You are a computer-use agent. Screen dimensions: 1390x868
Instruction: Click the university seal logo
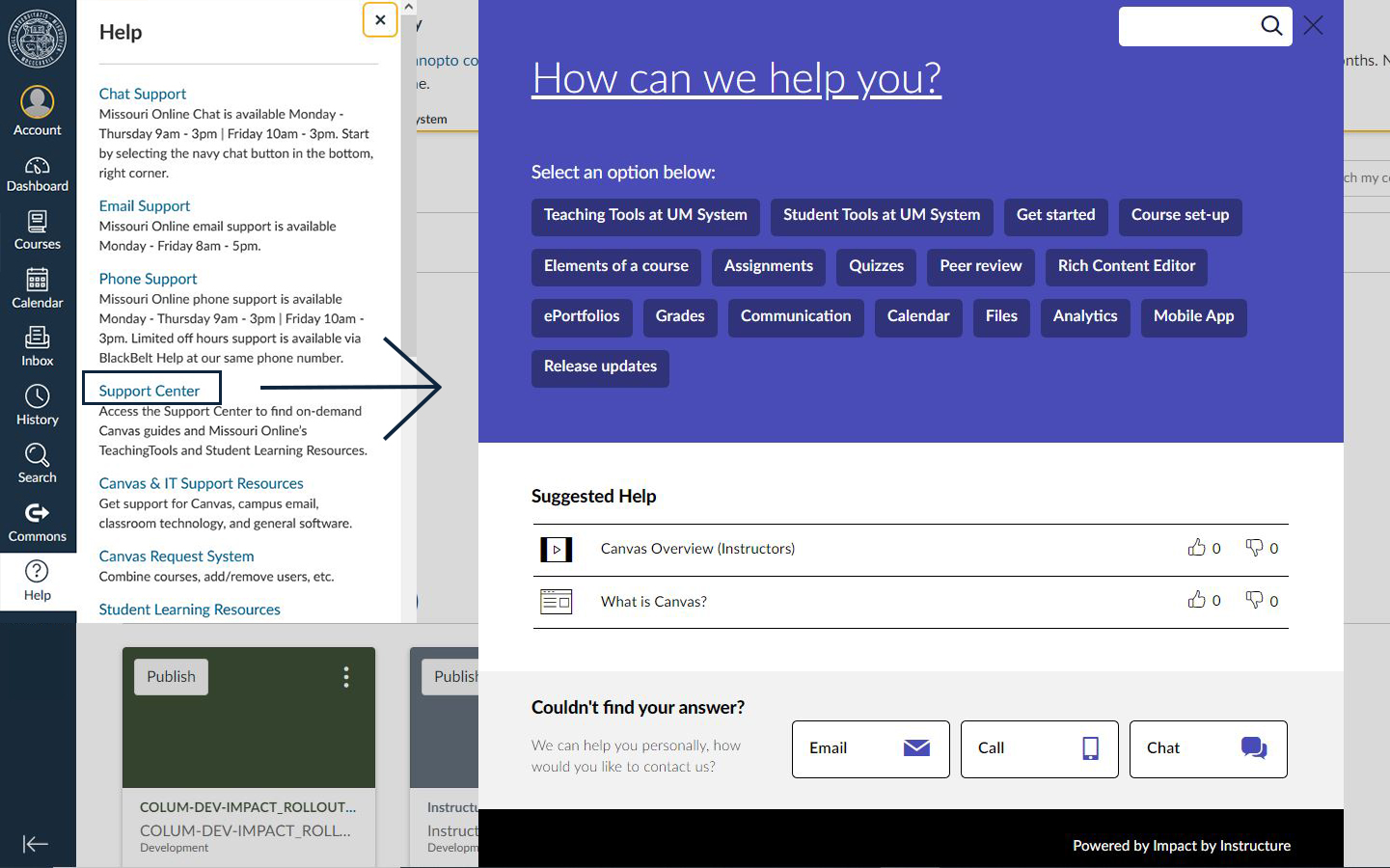[38, 39]
